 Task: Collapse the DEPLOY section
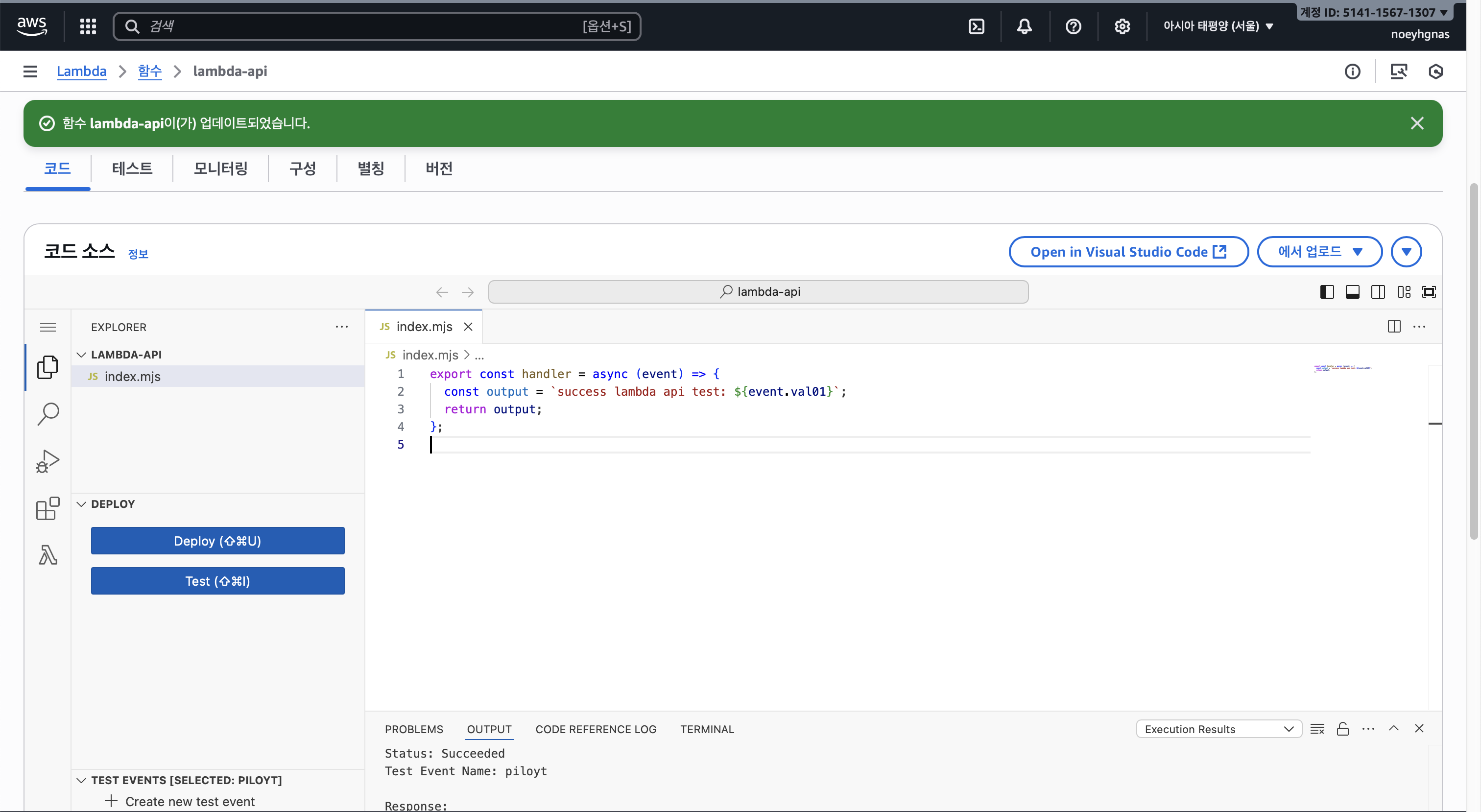[x=81, y=504]
